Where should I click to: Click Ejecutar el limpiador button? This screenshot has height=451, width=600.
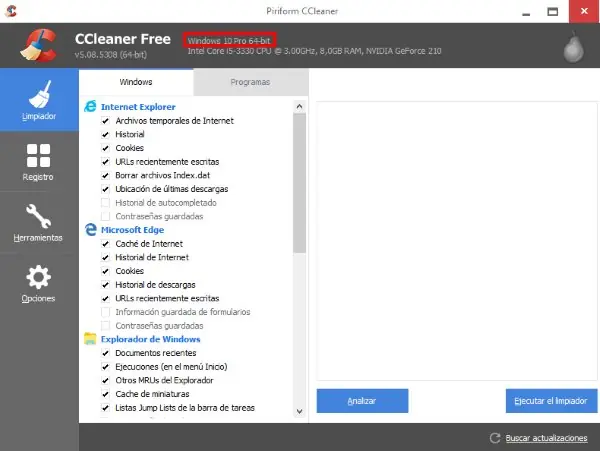(551, 401)
